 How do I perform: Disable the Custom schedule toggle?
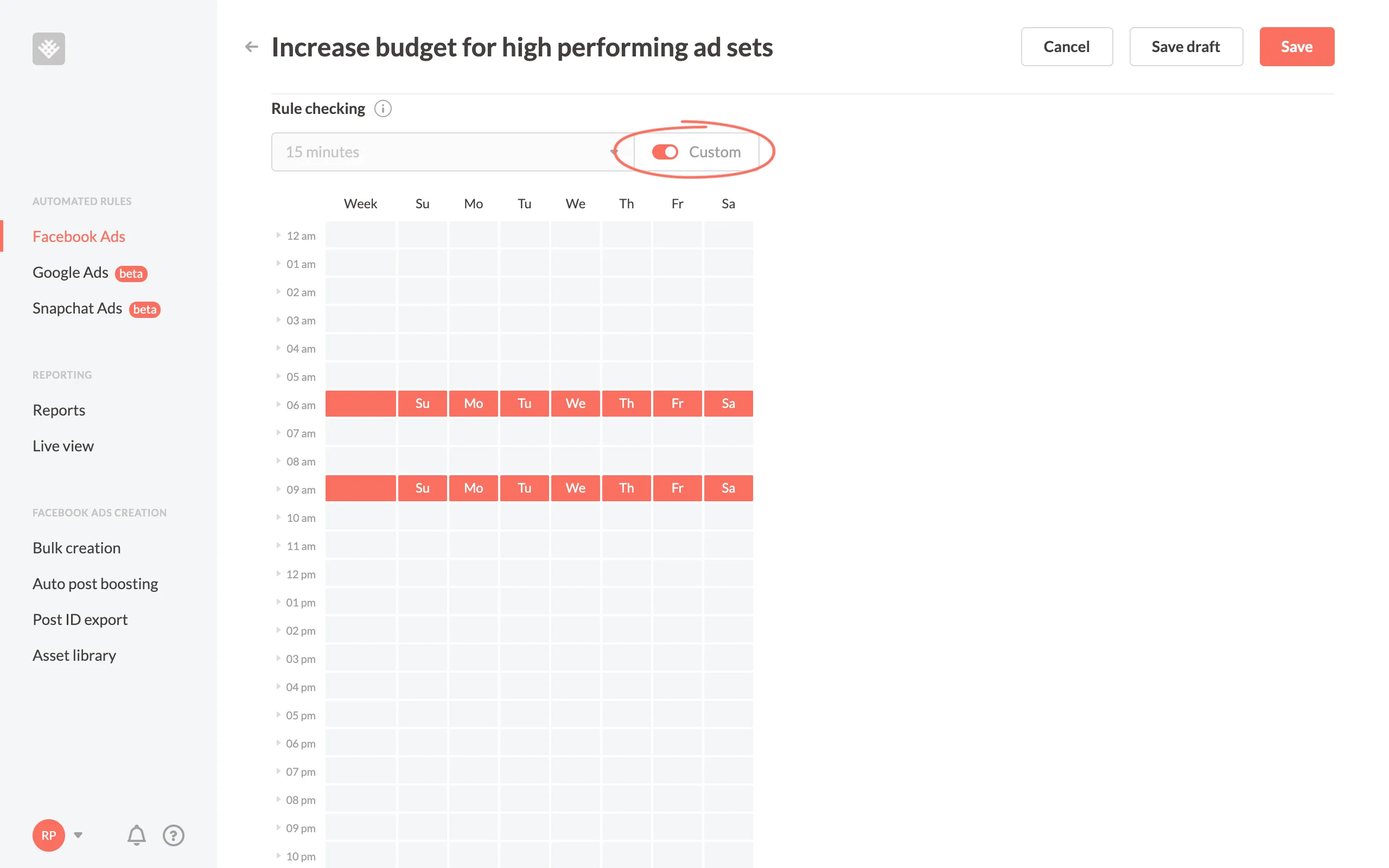pyautogui.click(x=665, y=151)
